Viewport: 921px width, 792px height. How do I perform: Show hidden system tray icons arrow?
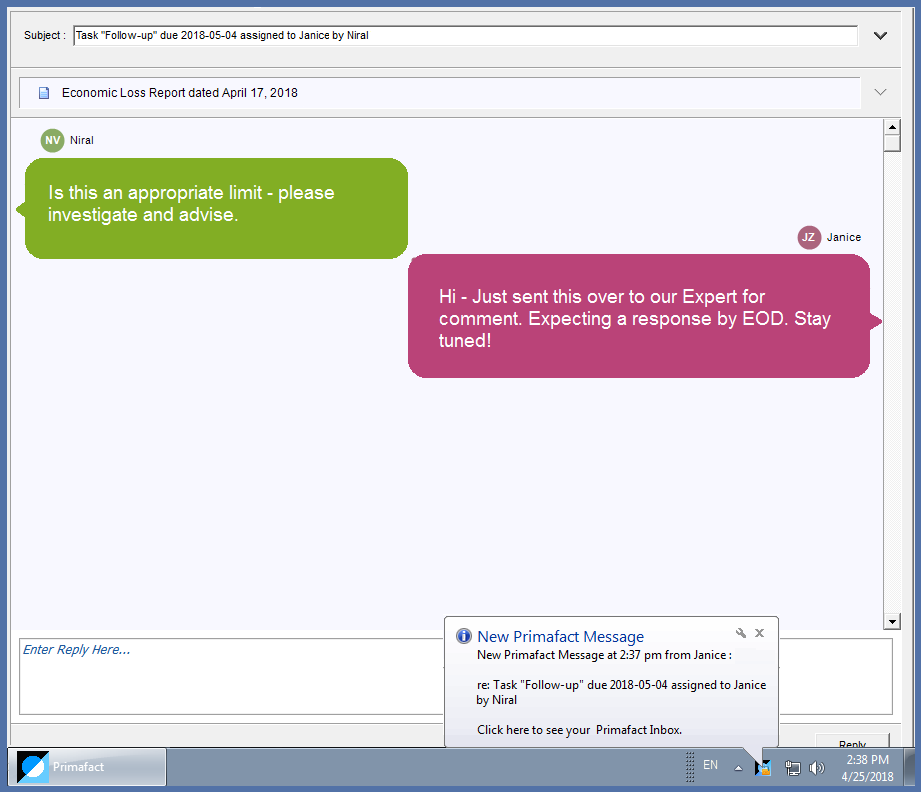(738, 768)
